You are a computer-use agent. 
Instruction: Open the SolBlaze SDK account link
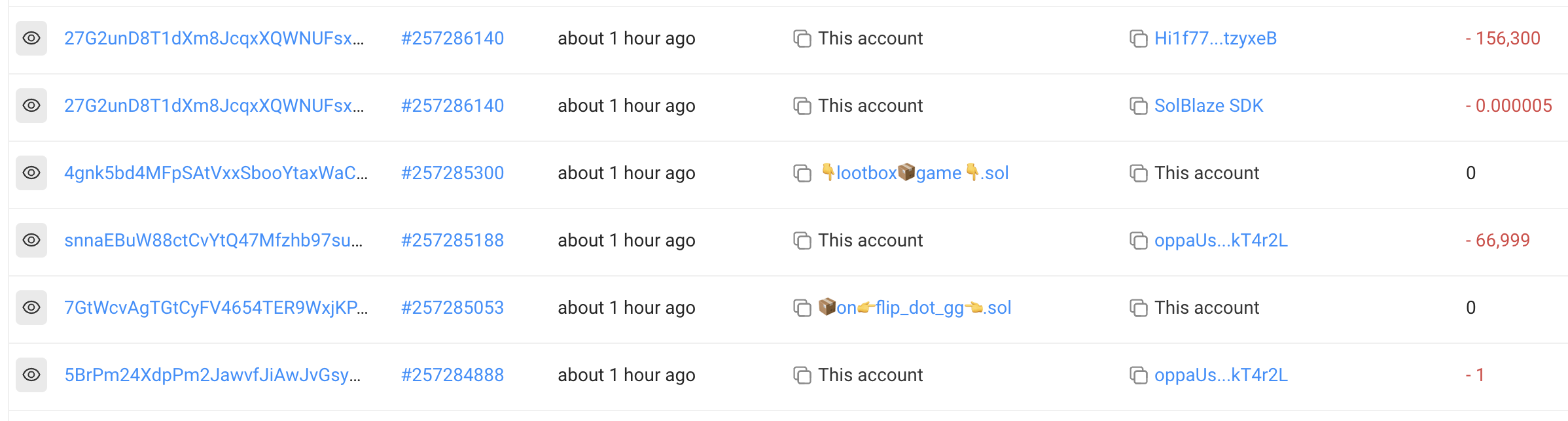point(1208,106)
